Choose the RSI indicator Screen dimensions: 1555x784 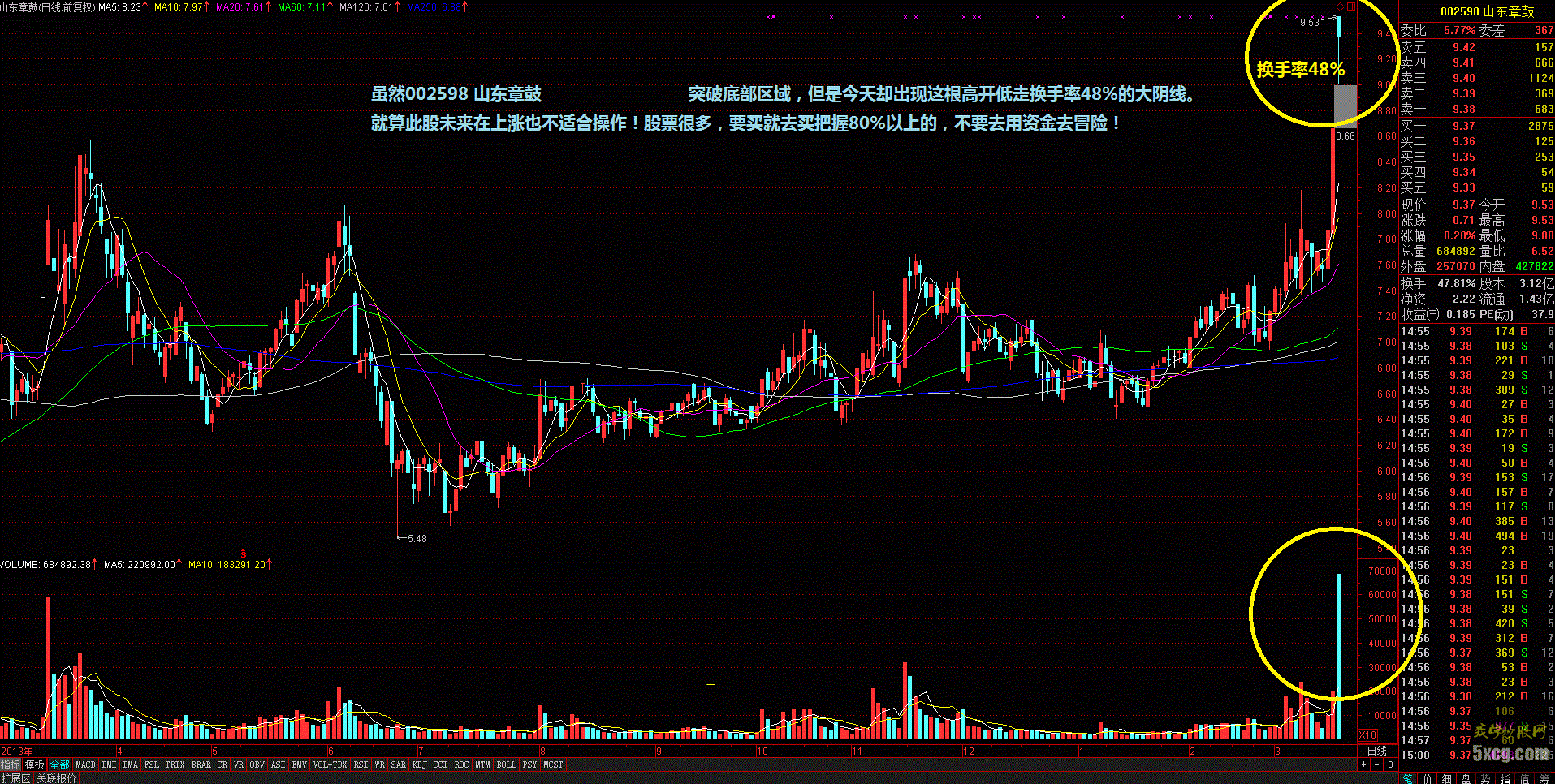[361, 765]
